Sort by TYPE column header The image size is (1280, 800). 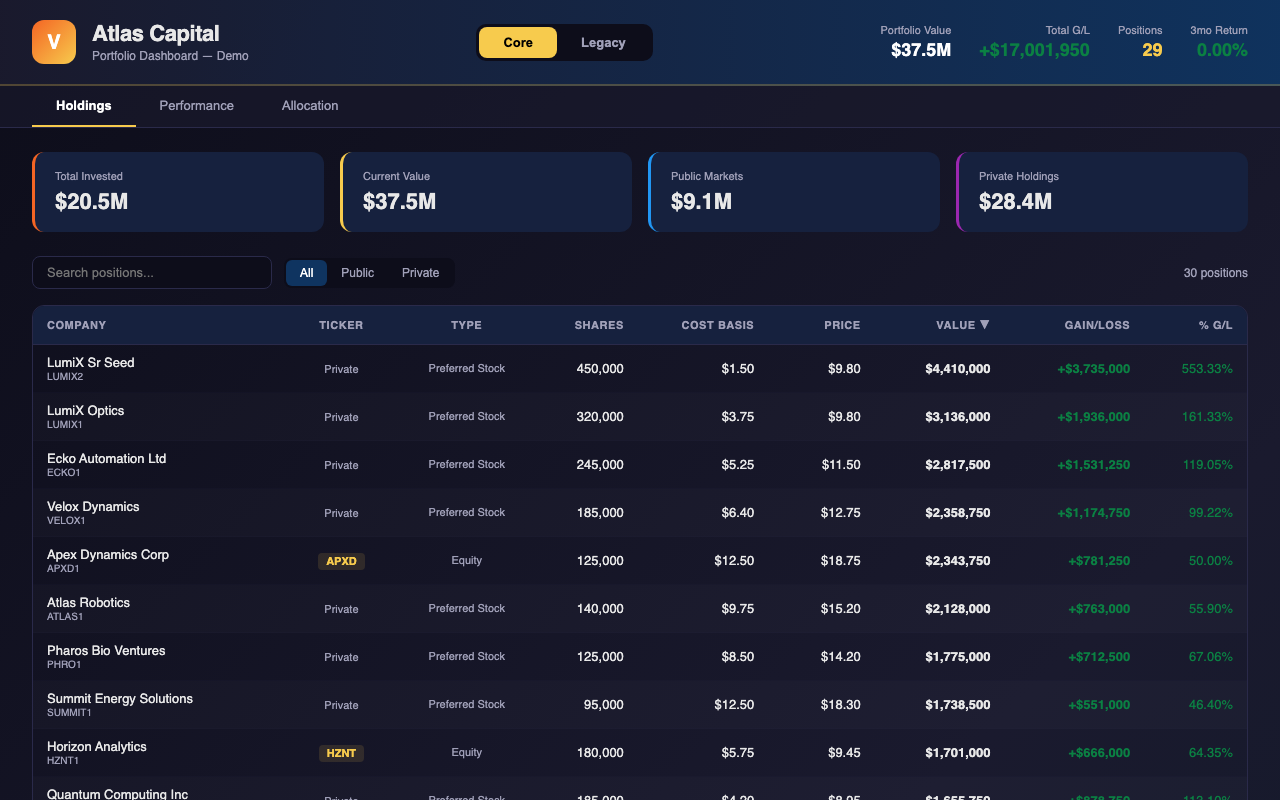(466, 325)
